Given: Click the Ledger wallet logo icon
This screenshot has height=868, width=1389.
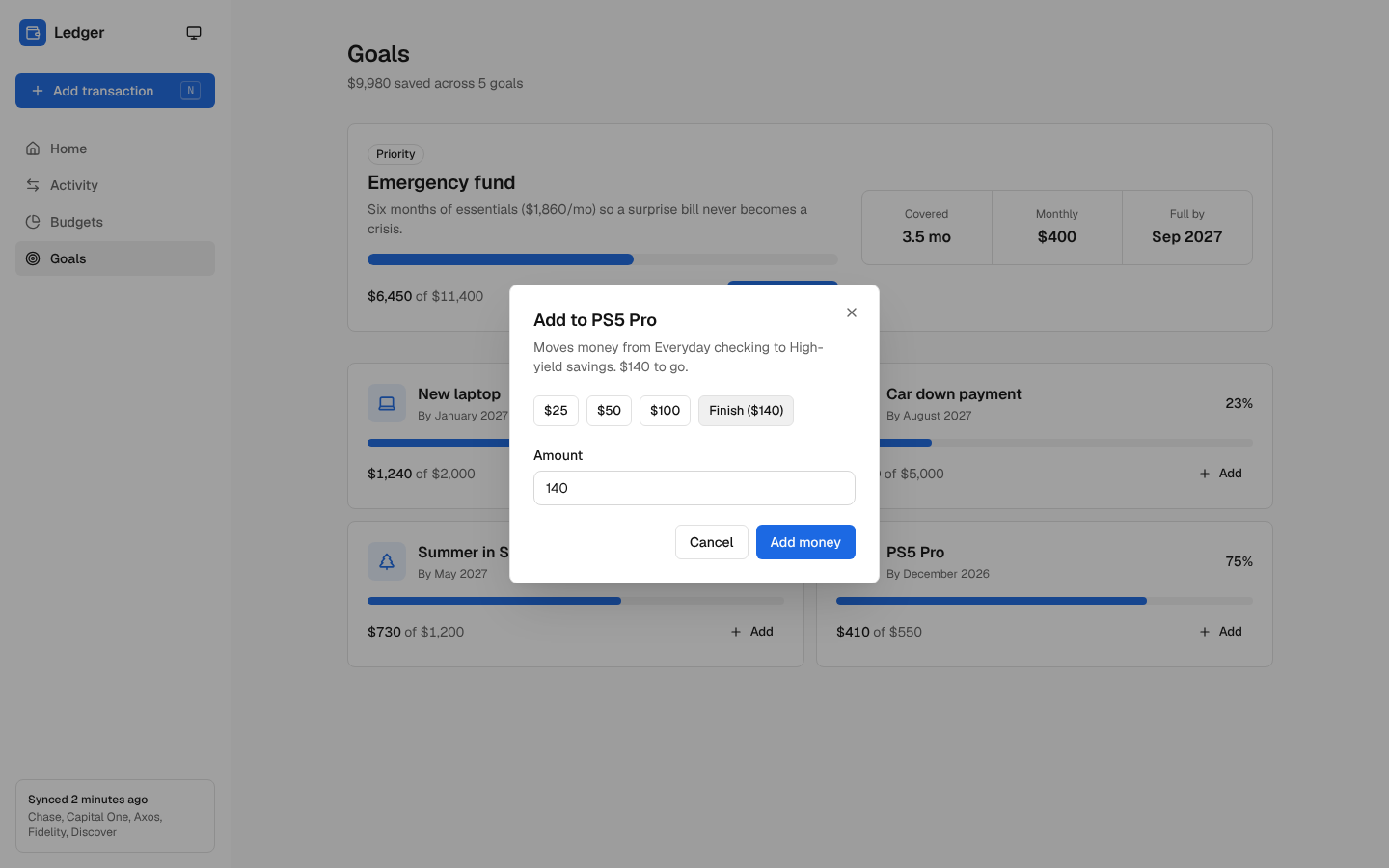Looking at the screenshot, I should [33, 33].
